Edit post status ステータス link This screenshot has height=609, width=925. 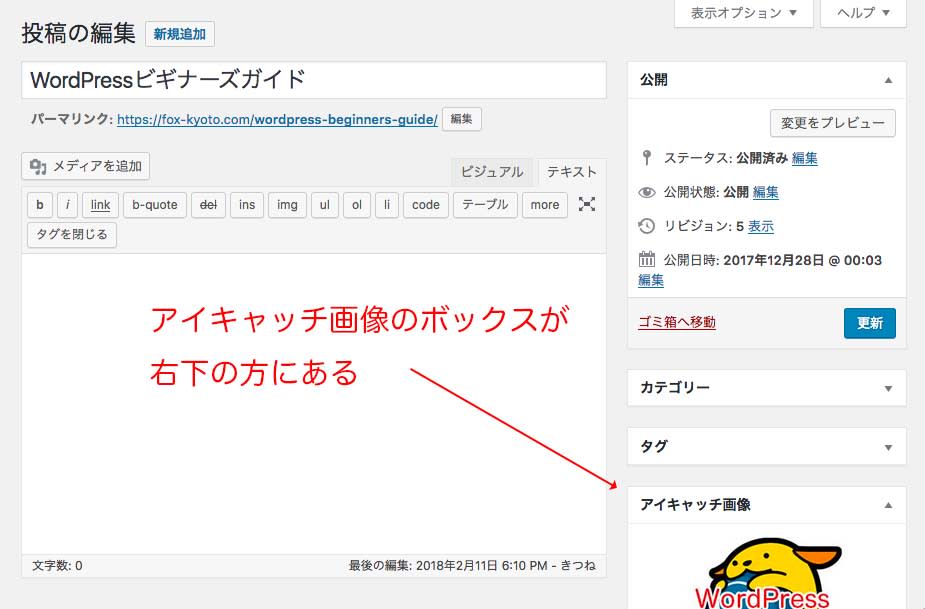[804, 158]
